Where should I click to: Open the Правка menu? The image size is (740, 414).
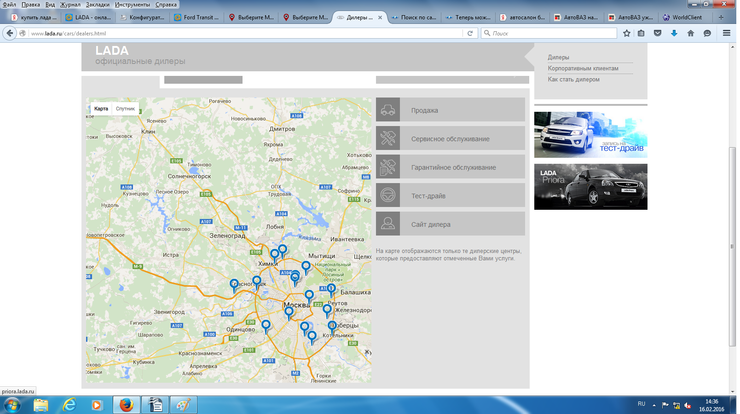(31, 4)
